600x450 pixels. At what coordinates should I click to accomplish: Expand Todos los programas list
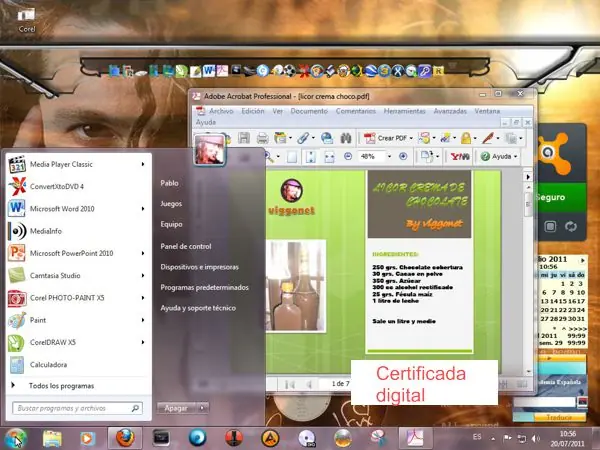[61, 385]
